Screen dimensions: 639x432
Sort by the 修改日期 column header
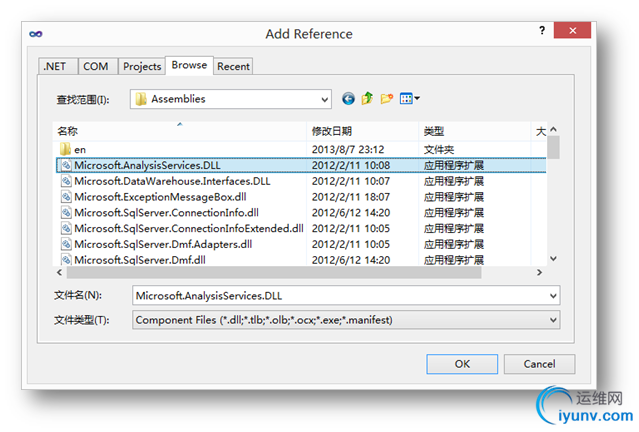(362, 131)
